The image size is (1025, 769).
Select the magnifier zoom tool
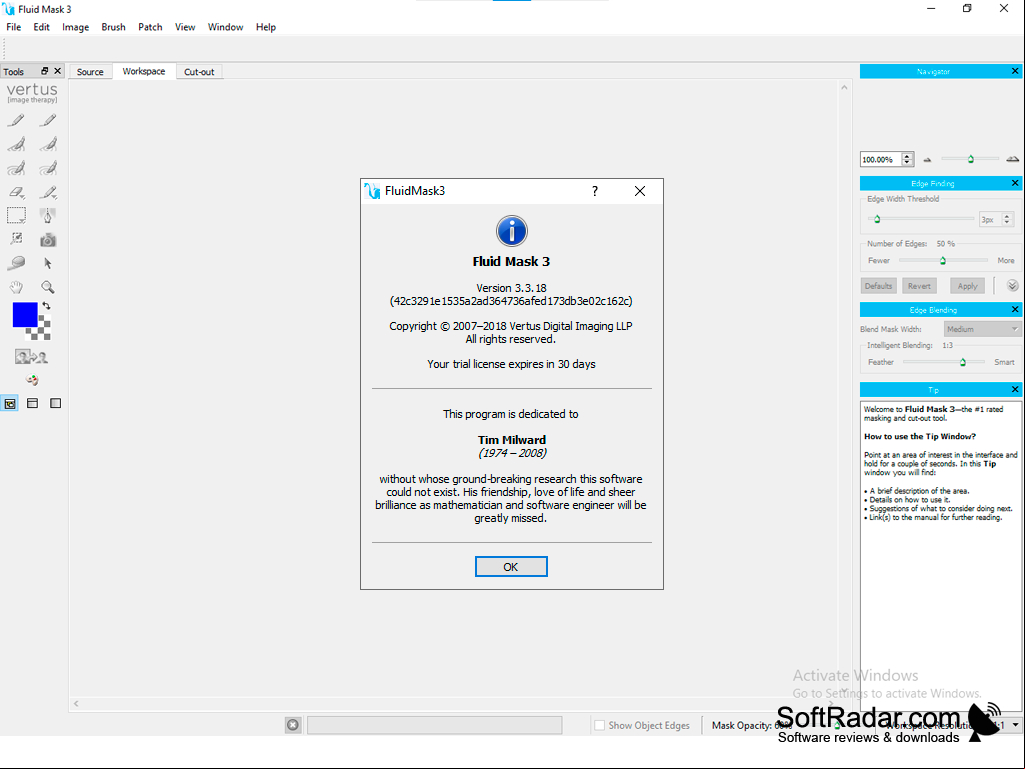pos(48,287)
